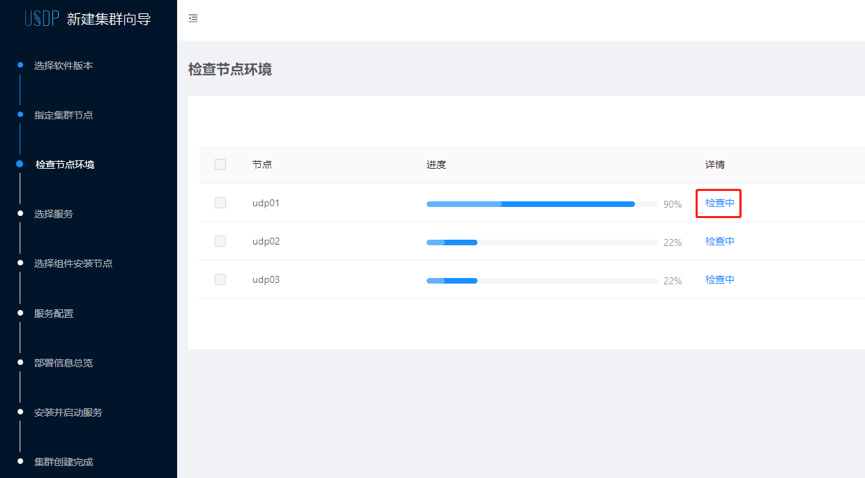Toggle the select-all checkbox in table header
This screenshot has height=478, width=865.
(x=220, y=164)
